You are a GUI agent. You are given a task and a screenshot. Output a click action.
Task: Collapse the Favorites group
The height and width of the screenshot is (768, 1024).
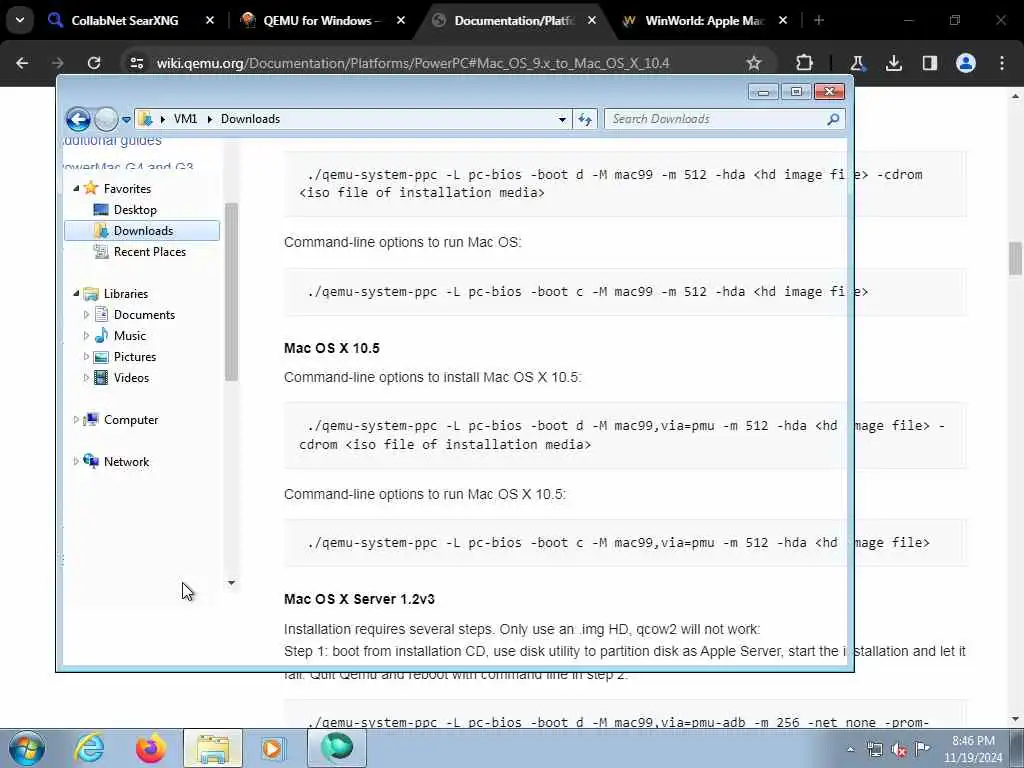(76, 188)
